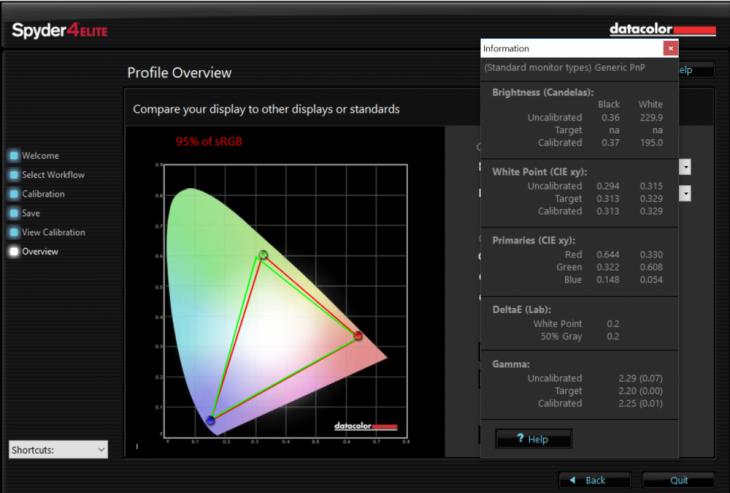Click the Calibration step indicator icon
The image size is (730, 493).
(14, 194)
